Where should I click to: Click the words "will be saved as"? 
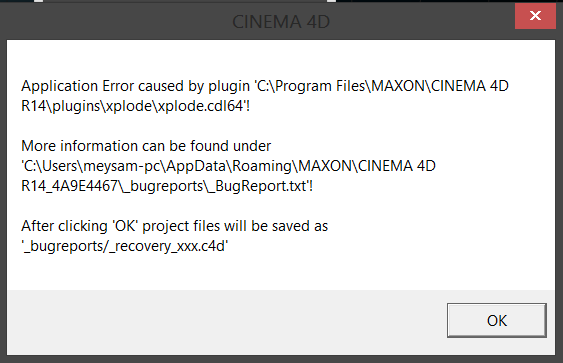click(x=276, y=226)
